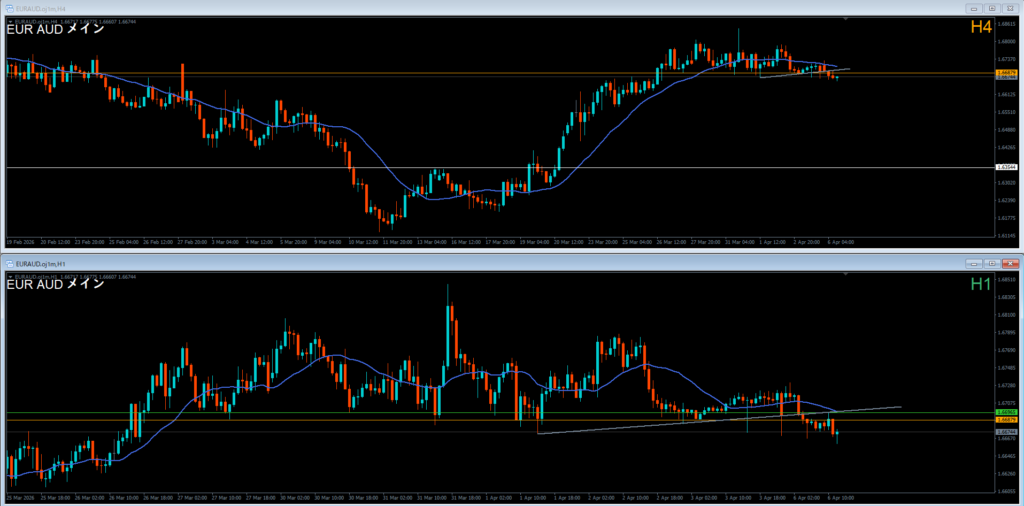This screenshot has height=506, width=1024.
Task: Maximize the H1 chart window
Action: 990,262
